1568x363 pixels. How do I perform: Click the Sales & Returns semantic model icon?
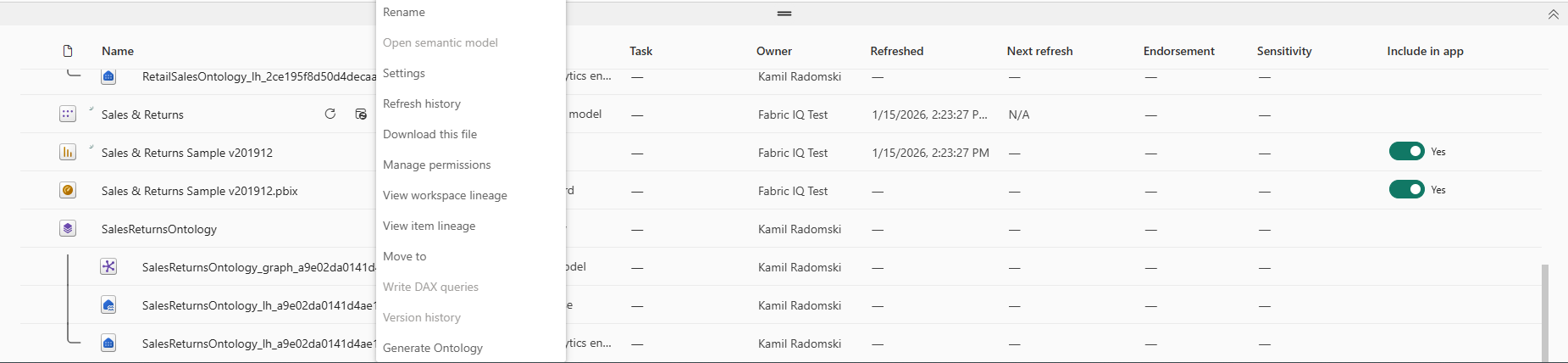click(x=68, y=114)
